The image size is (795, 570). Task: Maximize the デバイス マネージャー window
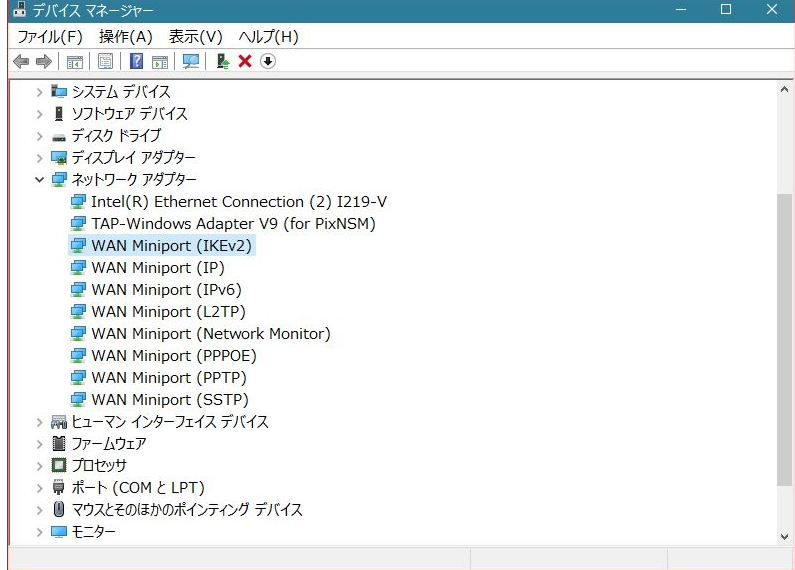click(726, 10)
